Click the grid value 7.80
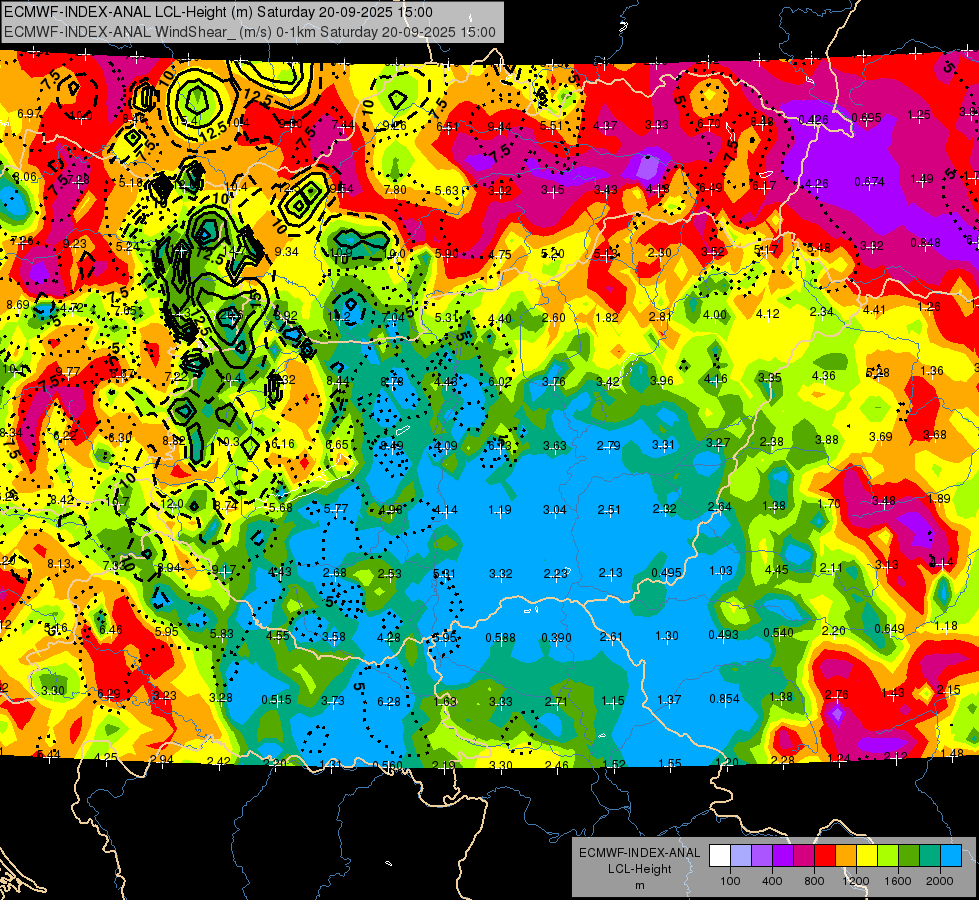This screenshot has height=900, width=979. click(395, 190)
